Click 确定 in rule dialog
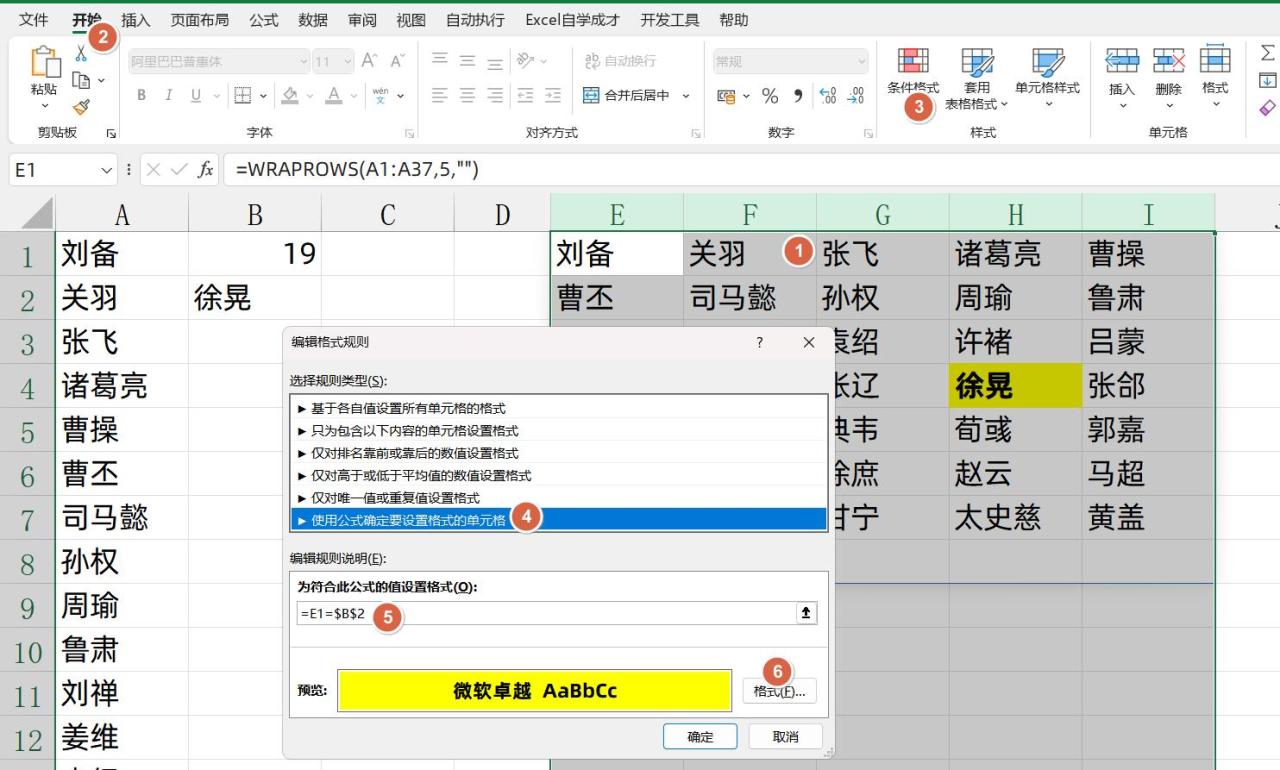 coord(700,737)
